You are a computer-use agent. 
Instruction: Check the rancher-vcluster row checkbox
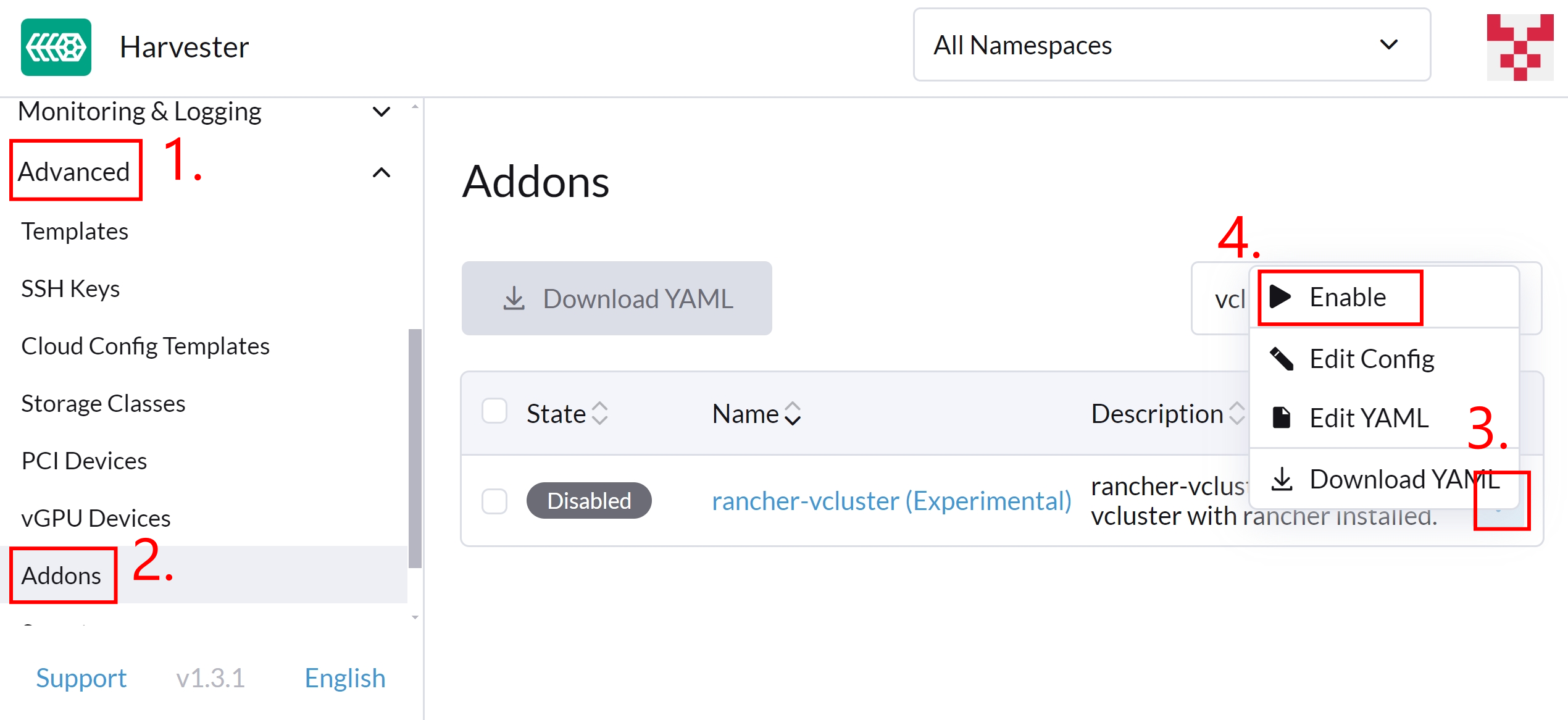pyautogui.click(x=494, y=501)
